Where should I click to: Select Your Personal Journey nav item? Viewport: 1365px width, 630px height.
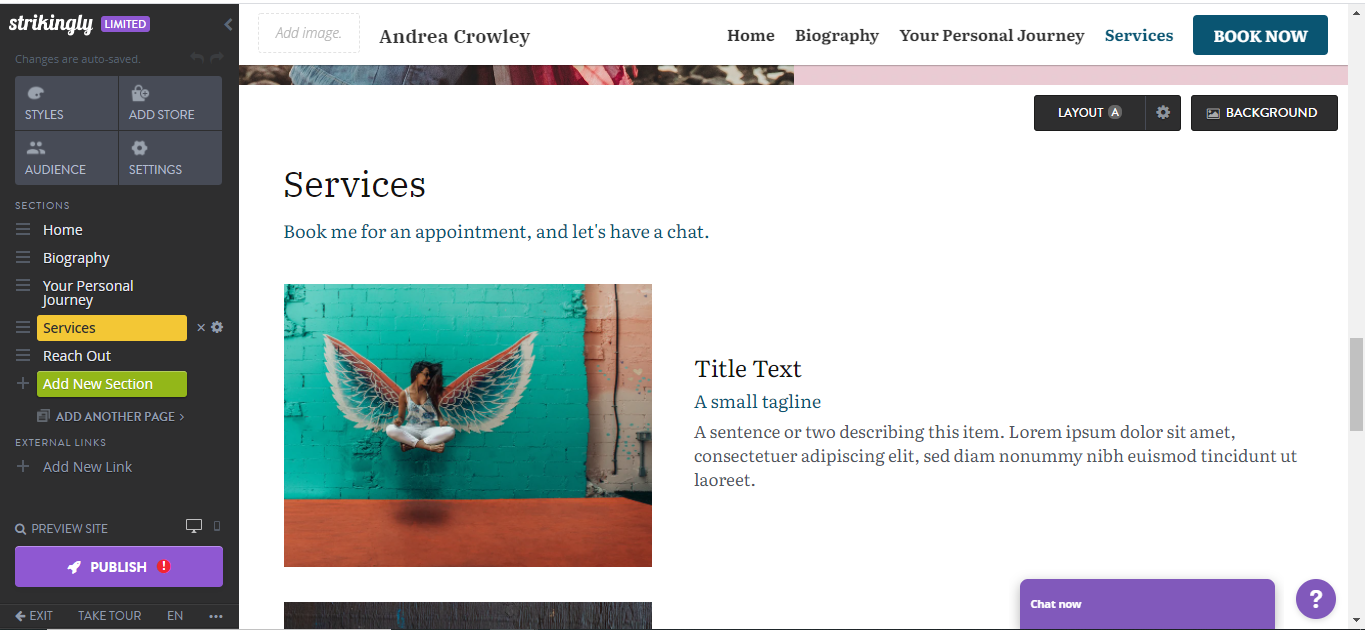click(x=991, y=35)
